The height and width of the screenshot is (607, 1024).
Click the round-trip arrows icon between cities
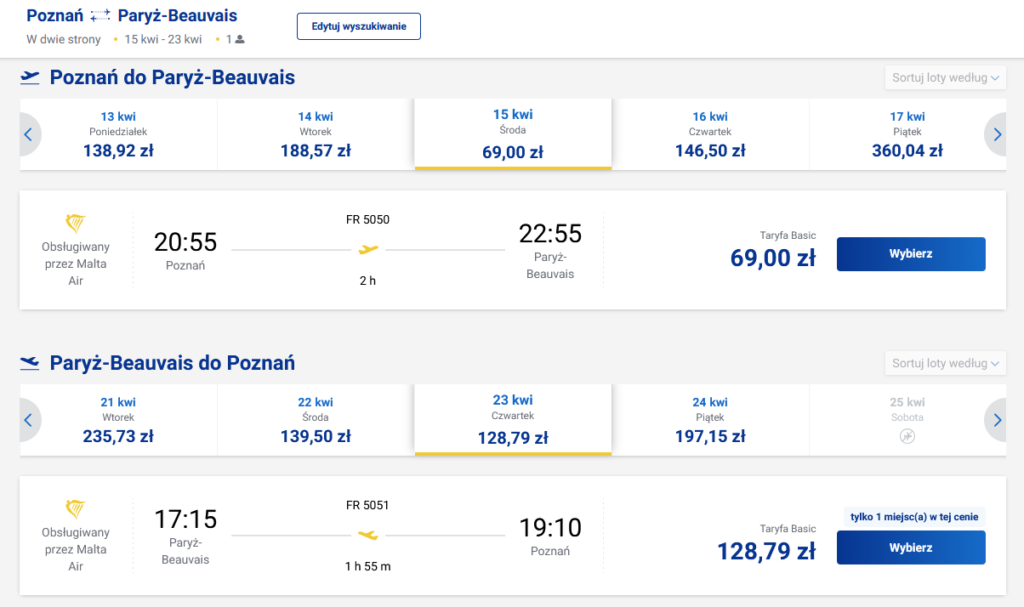[x=100, y=16]
